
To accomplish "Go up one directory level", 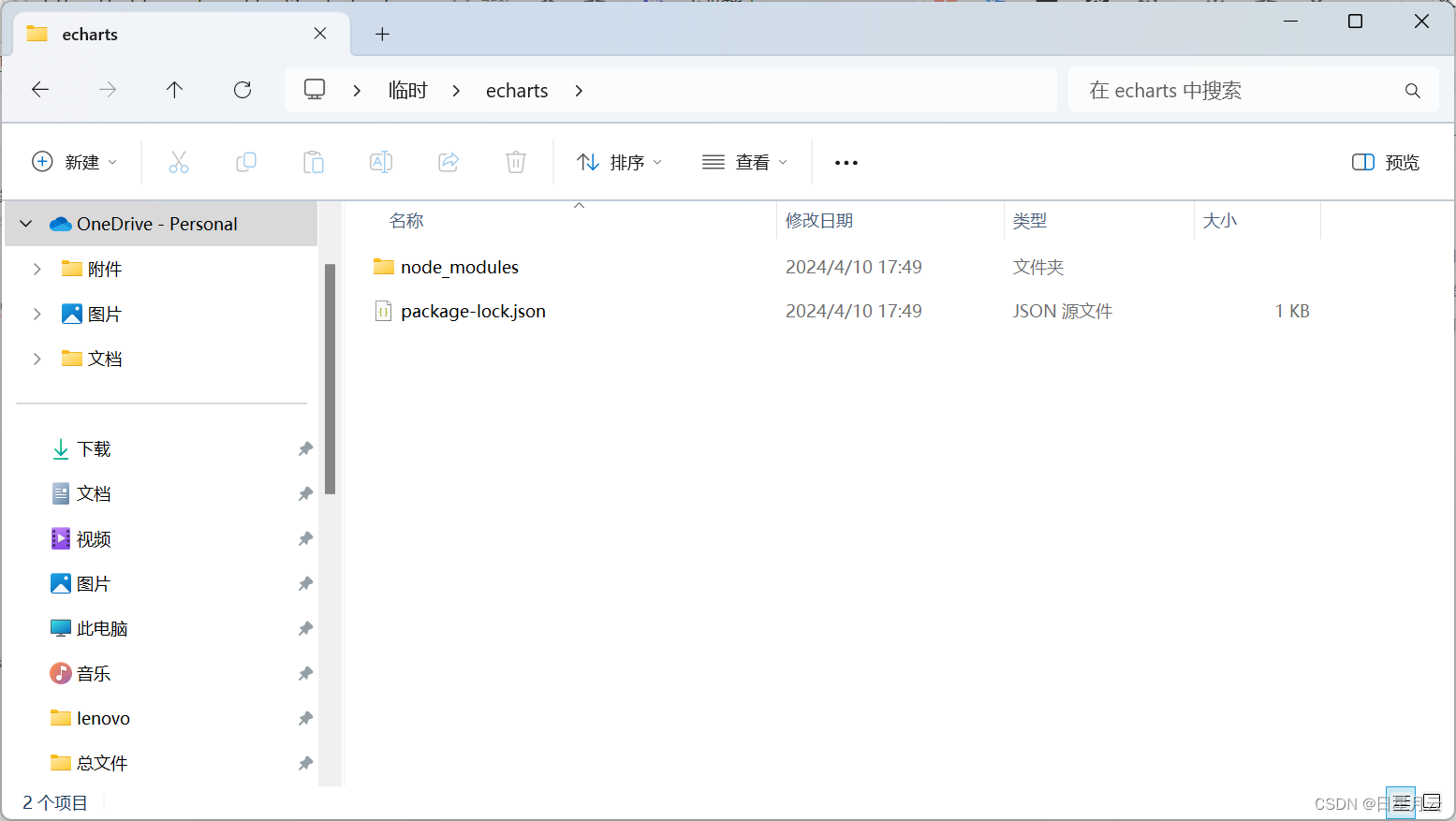I will 174,90.
